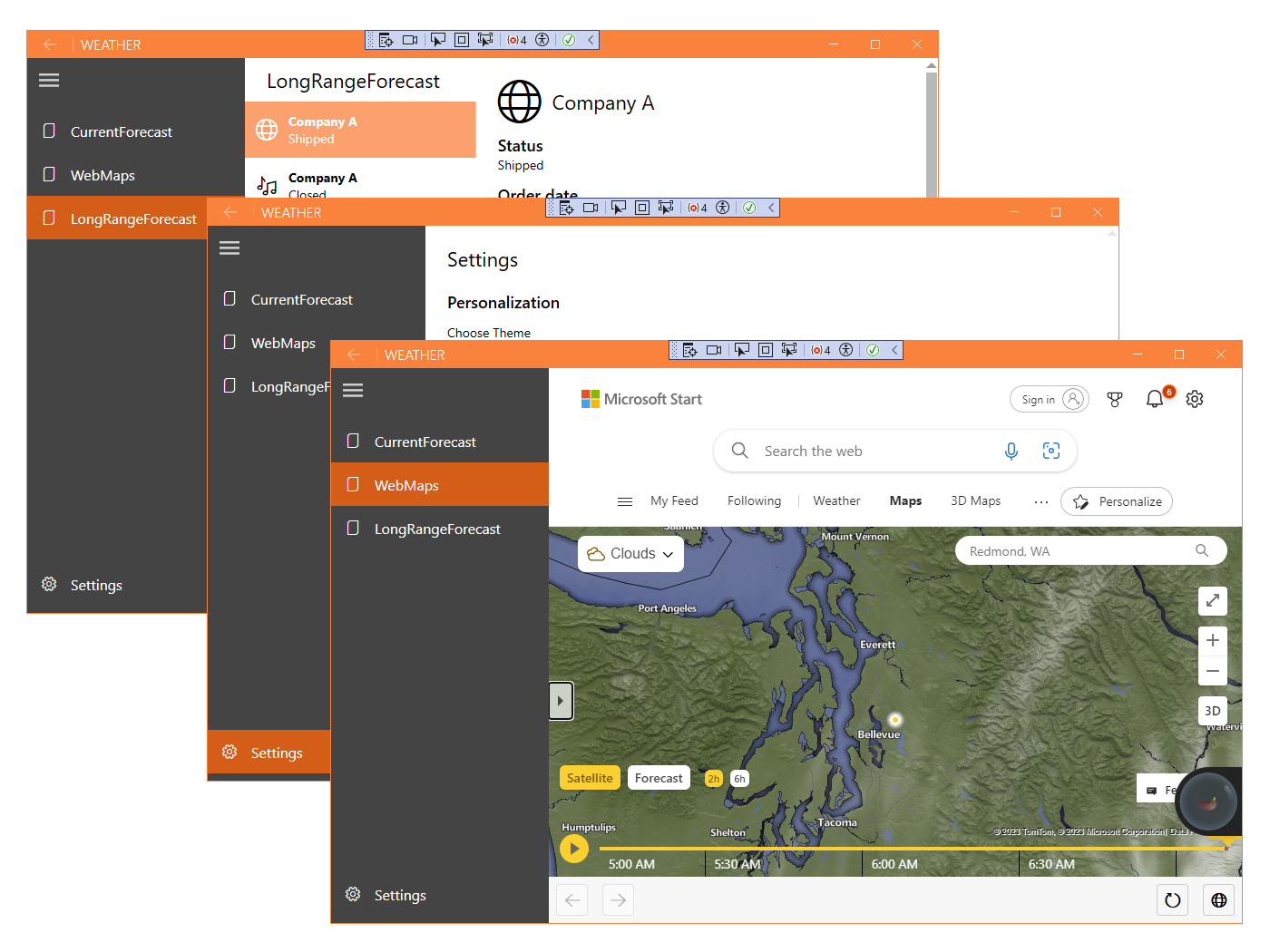Switch to the 3D Maps tab

(975, 500)
